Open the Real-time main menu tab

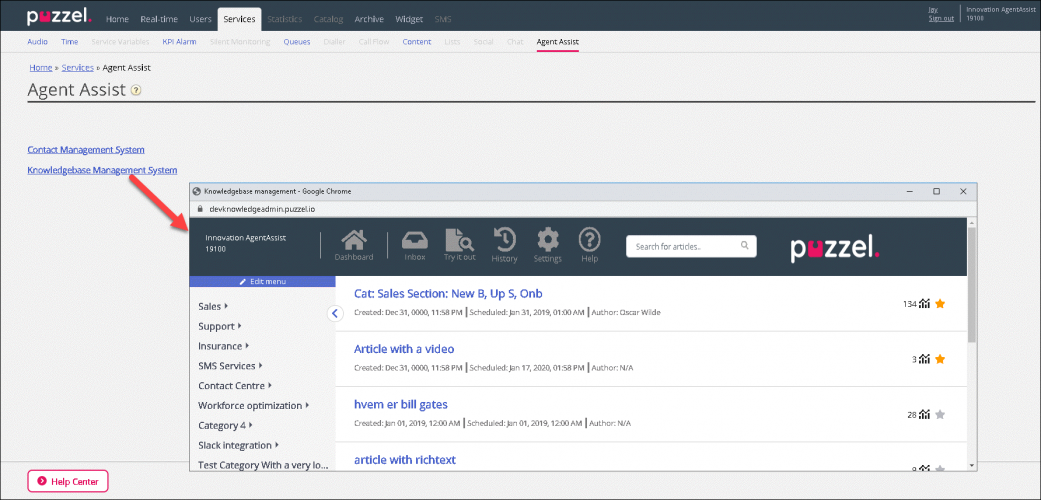coord(158,19)
